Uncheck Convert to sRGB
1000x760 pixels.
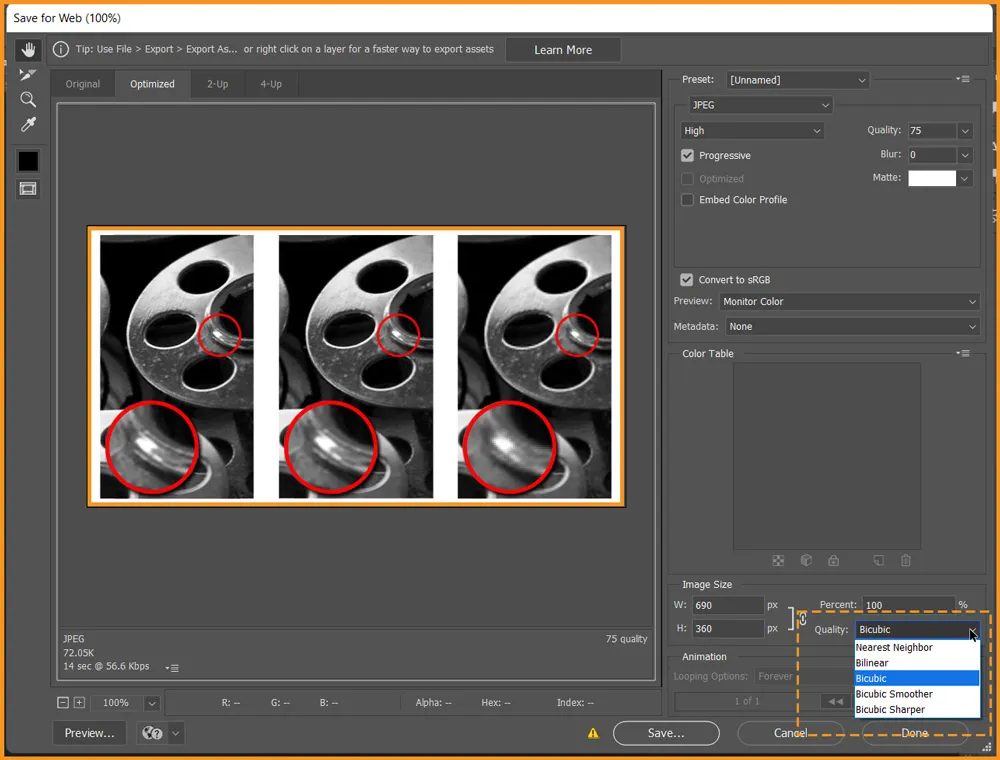tap(687, 279)
